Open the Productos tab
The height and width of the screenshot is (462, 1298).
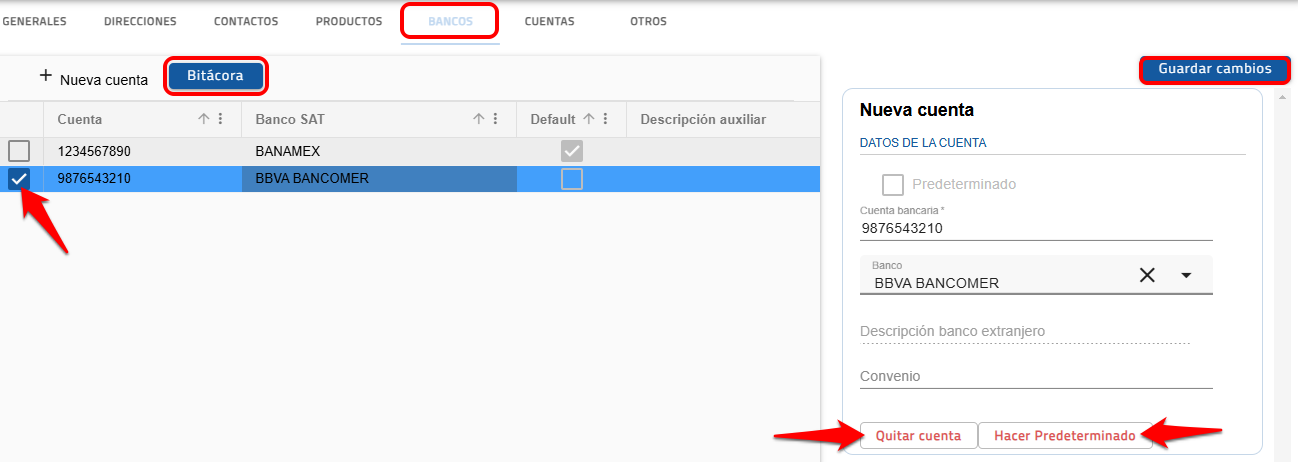[349, 21]
